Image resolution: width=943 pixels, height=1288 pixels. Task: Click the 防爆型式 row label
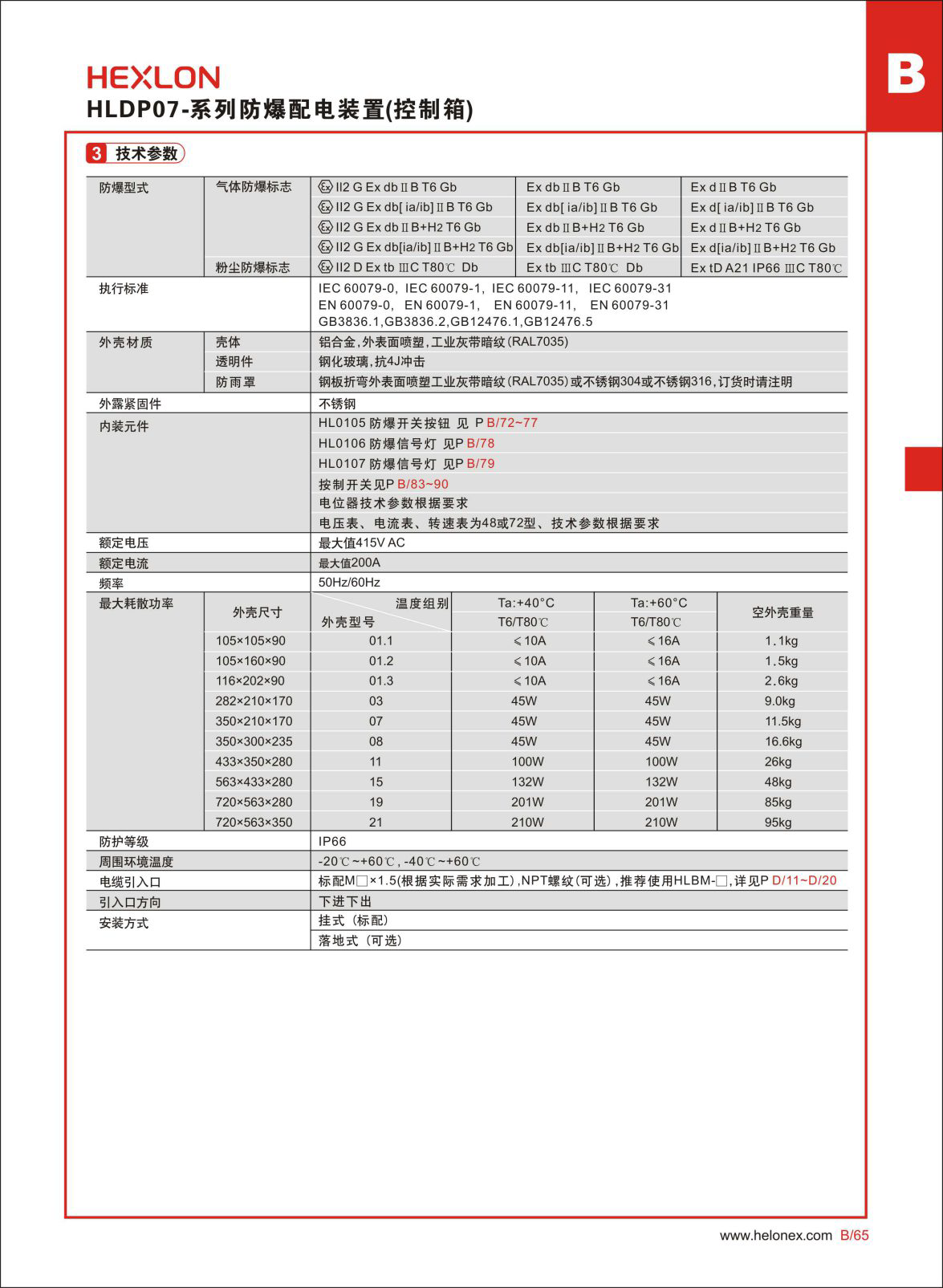[x=124, y=189]
